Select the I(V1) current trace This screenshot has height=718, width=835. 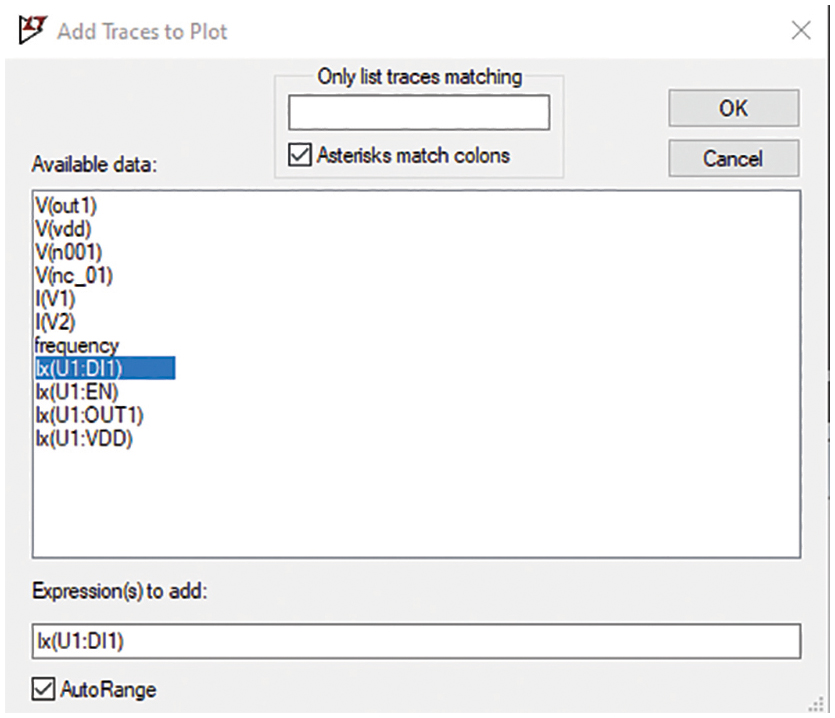(x=55, y=299)
